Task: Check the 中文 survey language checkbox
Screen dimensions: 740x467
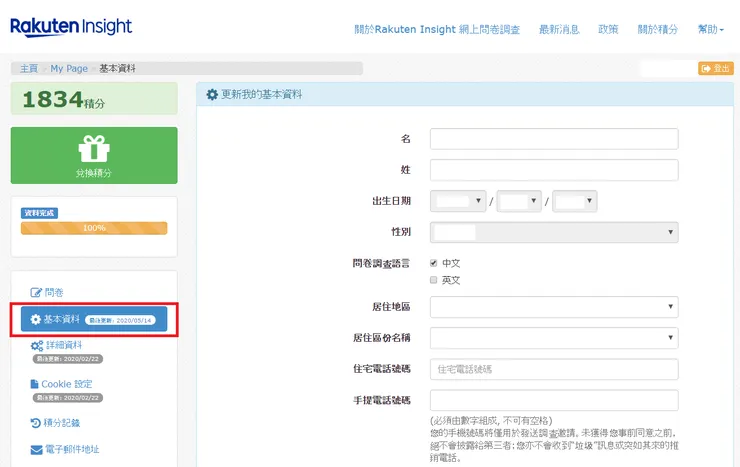Action: click(x=433, y=263)
